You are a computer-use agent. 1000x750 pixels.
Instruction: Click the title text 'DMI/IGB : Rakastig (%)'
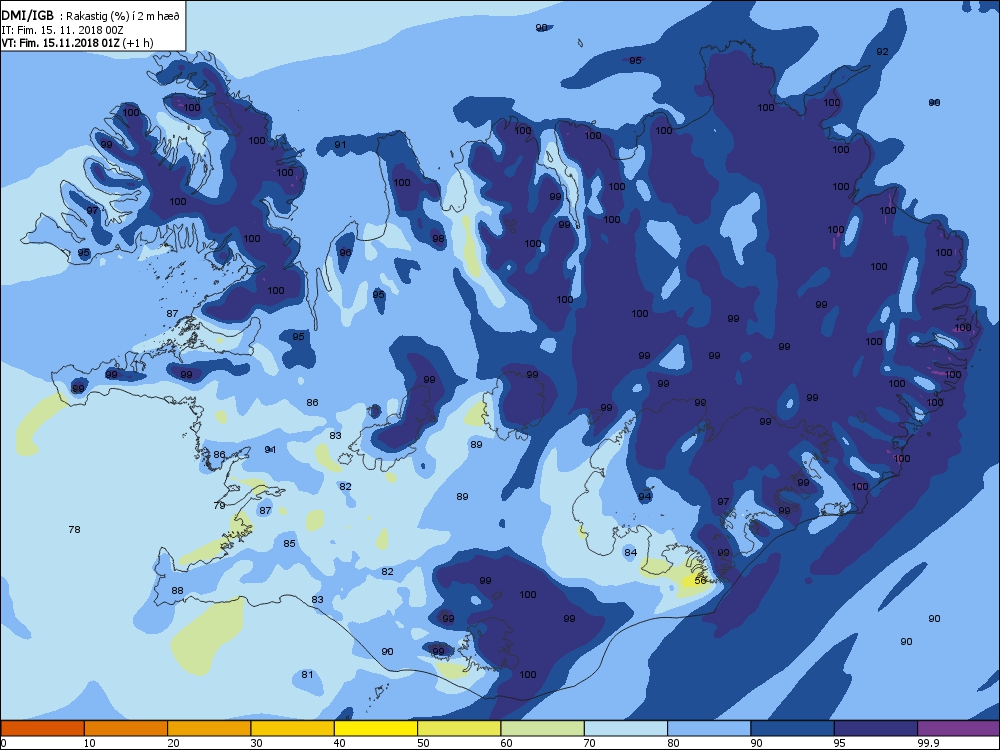pyautogui.click(x=65, y=16)
